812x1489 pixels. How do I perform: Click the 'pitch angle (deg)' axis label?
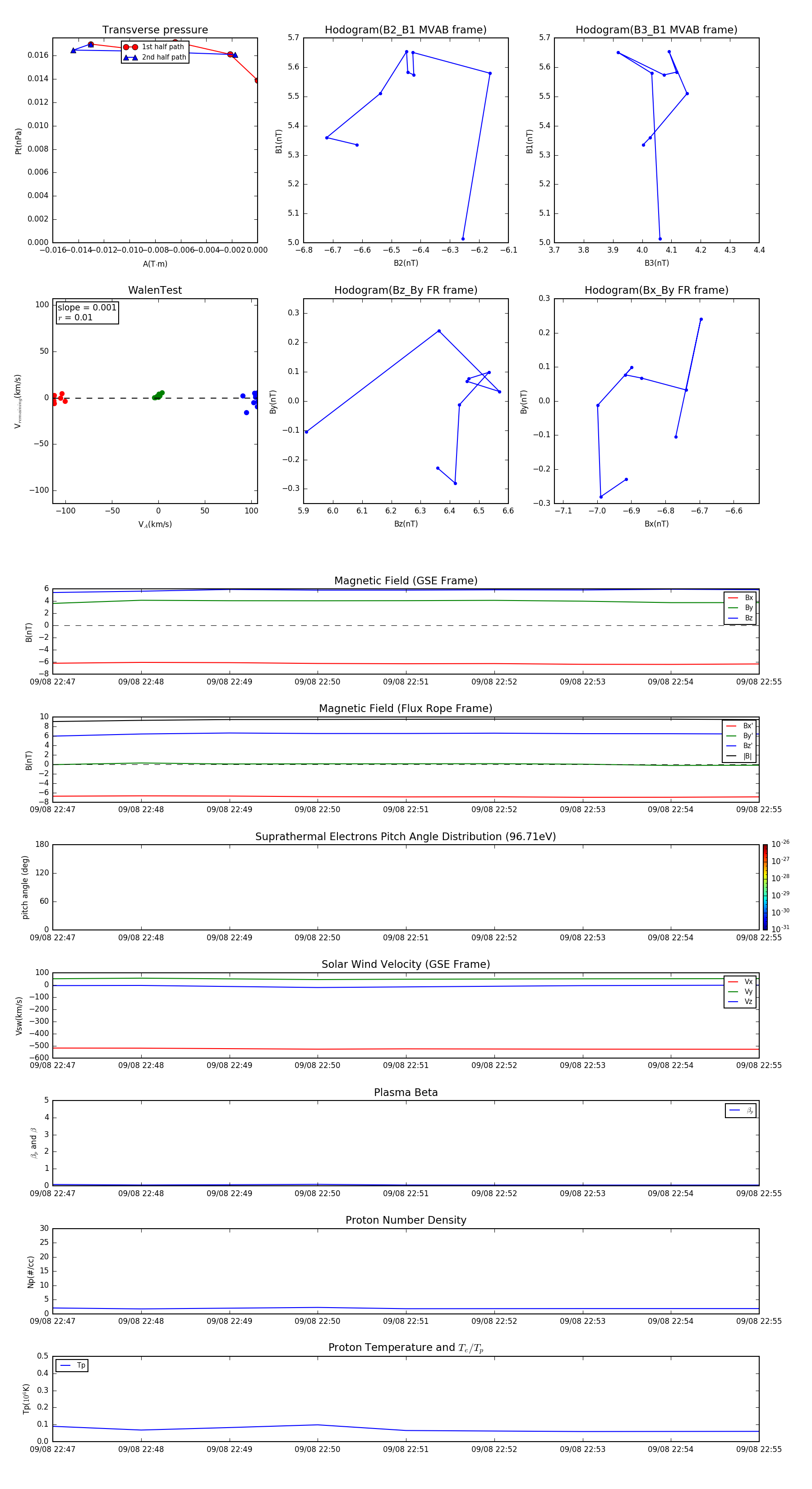(25, 887)
